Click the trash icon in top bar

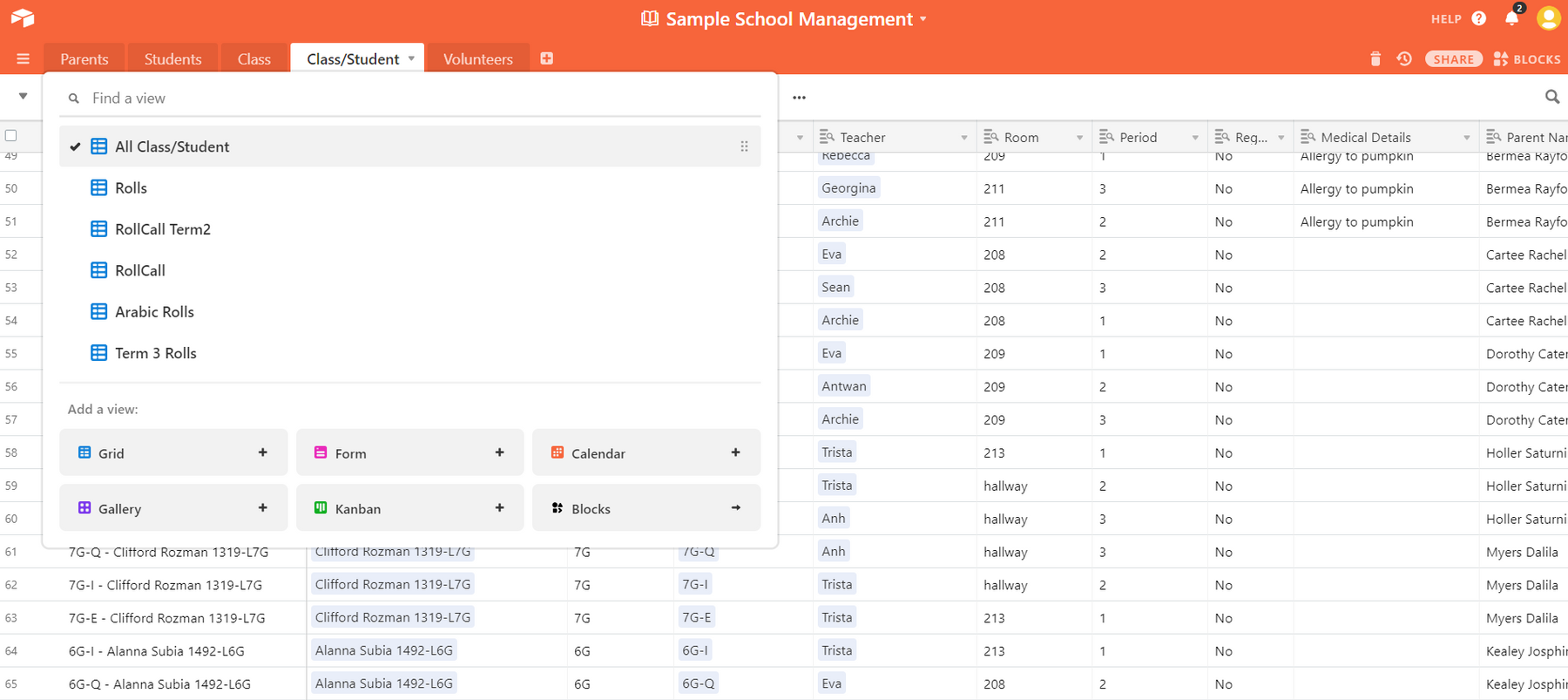(x=1375, y=59)
